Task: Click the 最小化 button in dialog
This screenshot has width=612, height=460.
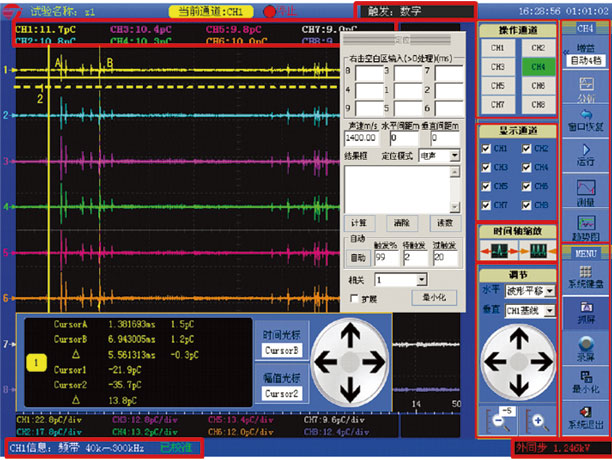Action: 433,297
